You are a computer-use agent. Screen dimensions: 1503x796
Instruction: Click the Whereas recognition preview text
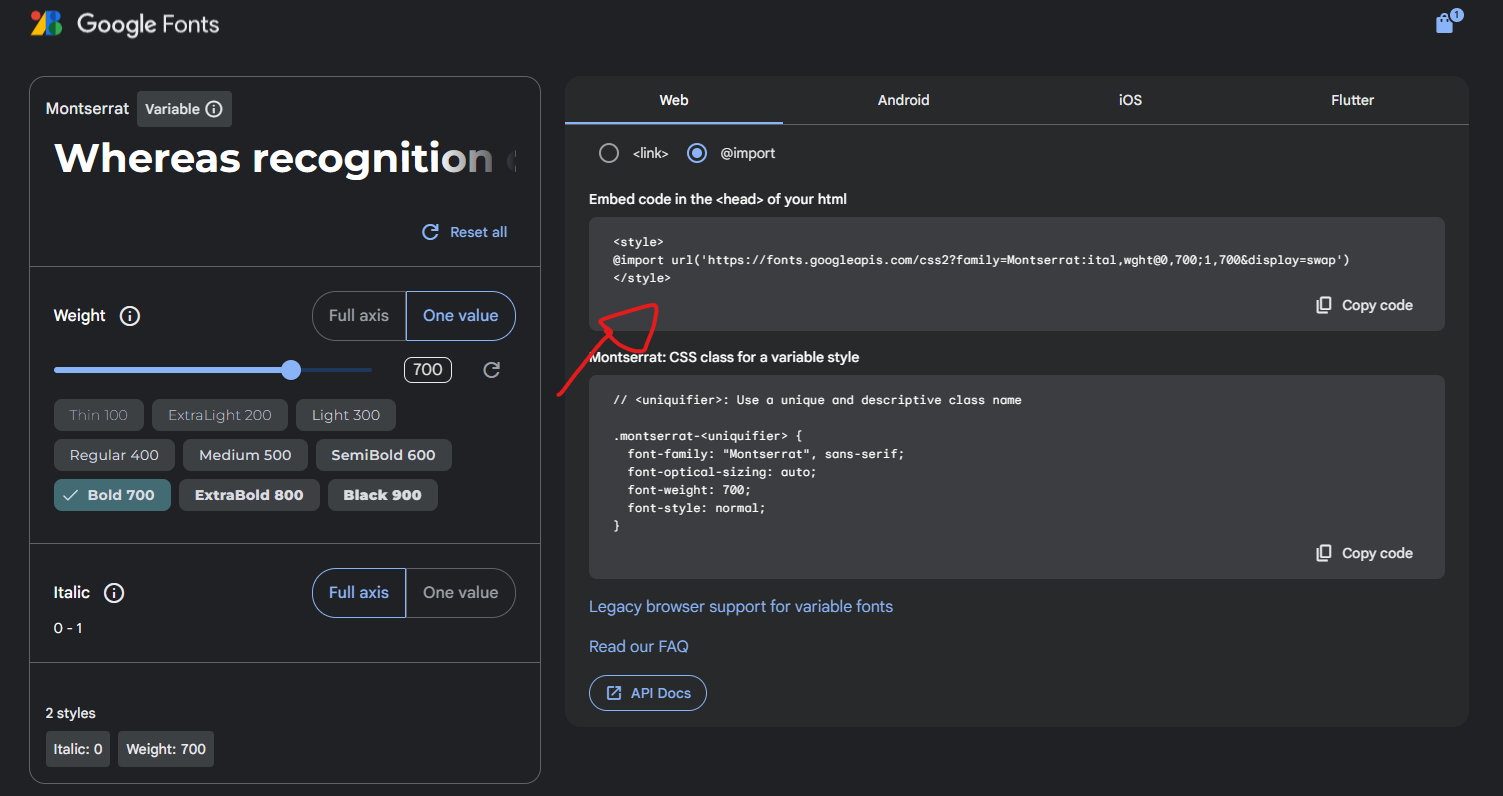pos(285,158)
